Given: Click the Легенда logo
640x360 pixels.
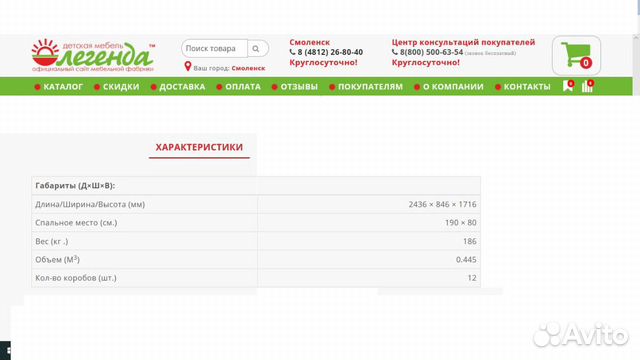Looking at the screenshot, I should coord(93,56).
